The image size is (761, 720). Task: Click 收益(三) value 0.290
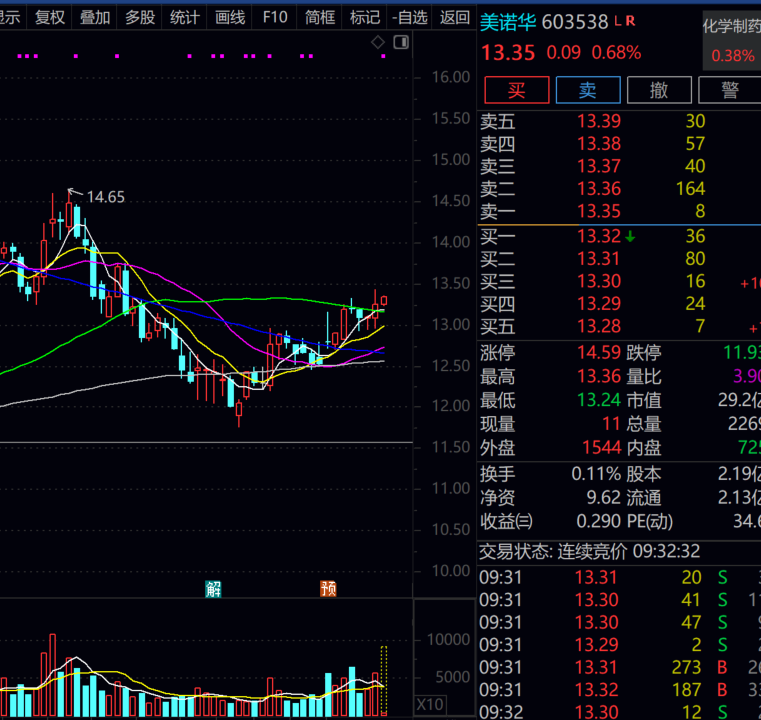tap(598, 521)
